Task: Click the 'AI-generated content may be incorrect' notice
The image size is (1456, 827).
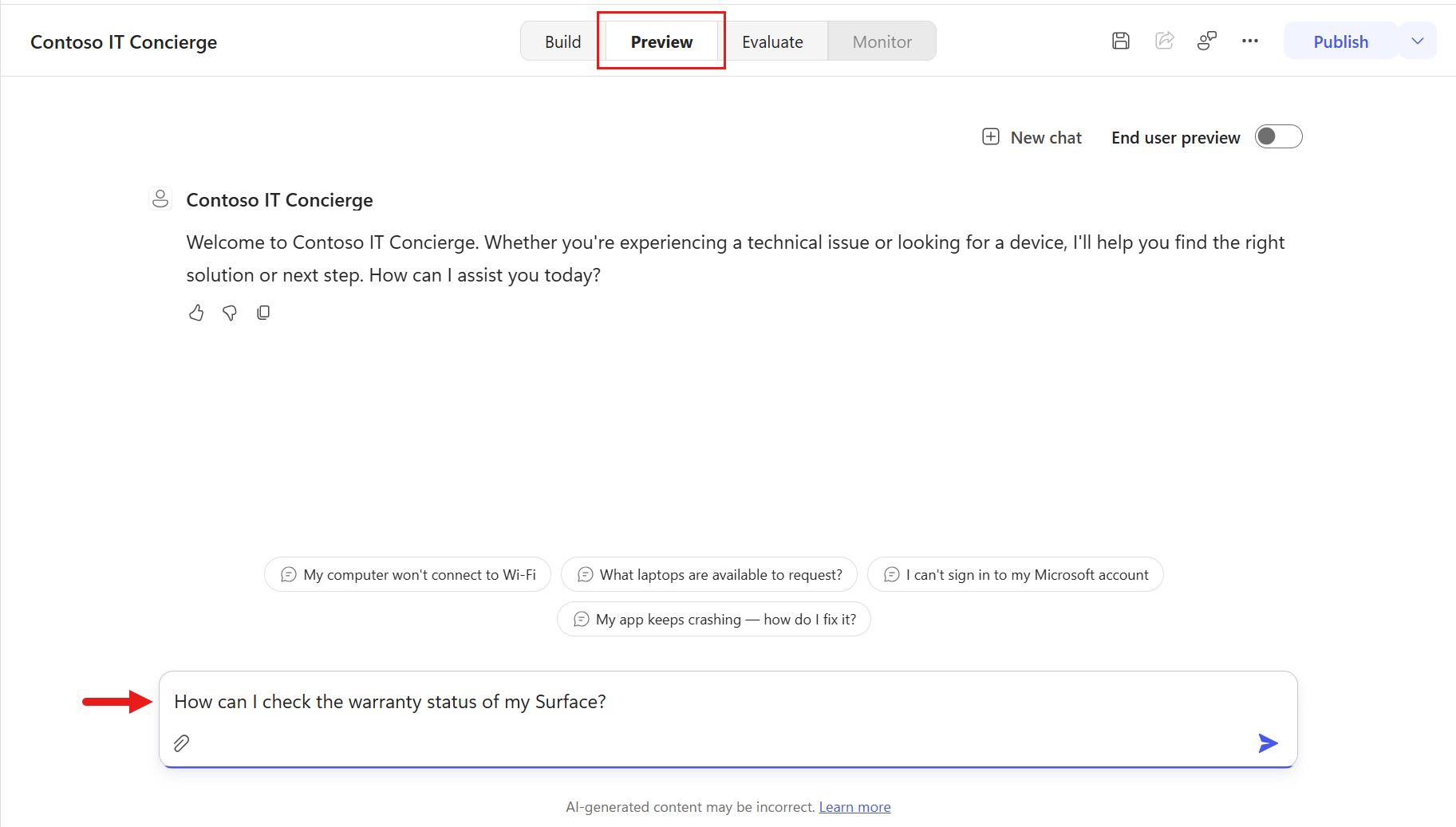Action: pos(690,807)
